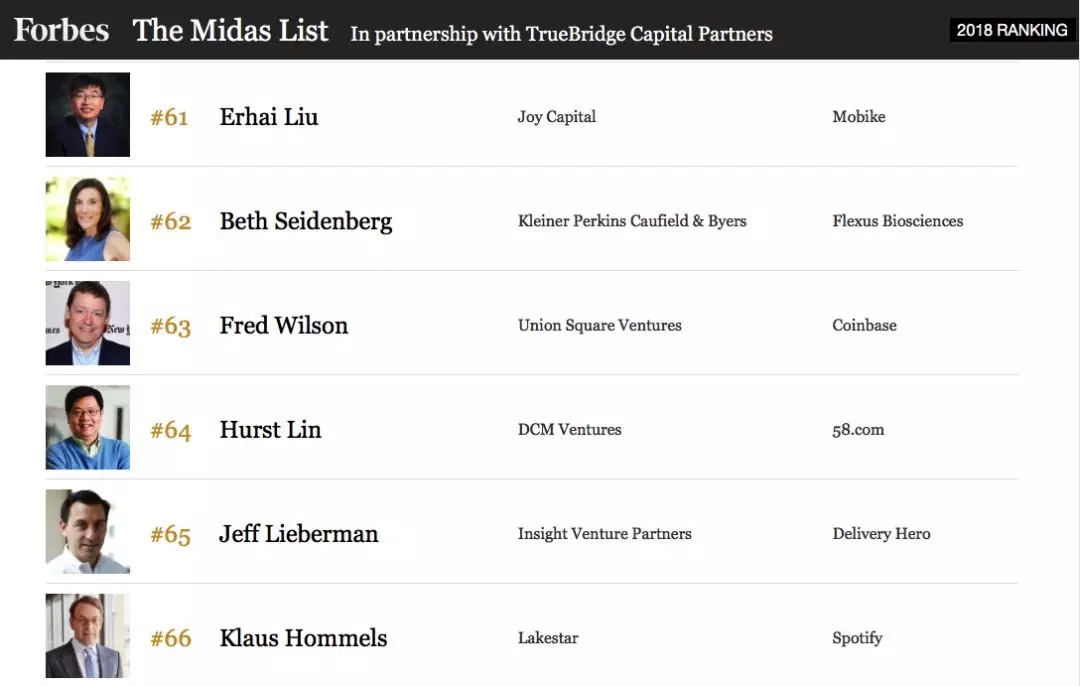Select the name Beth Seidenberg
The image size is (1080, 686).
(x=306, y=221)
